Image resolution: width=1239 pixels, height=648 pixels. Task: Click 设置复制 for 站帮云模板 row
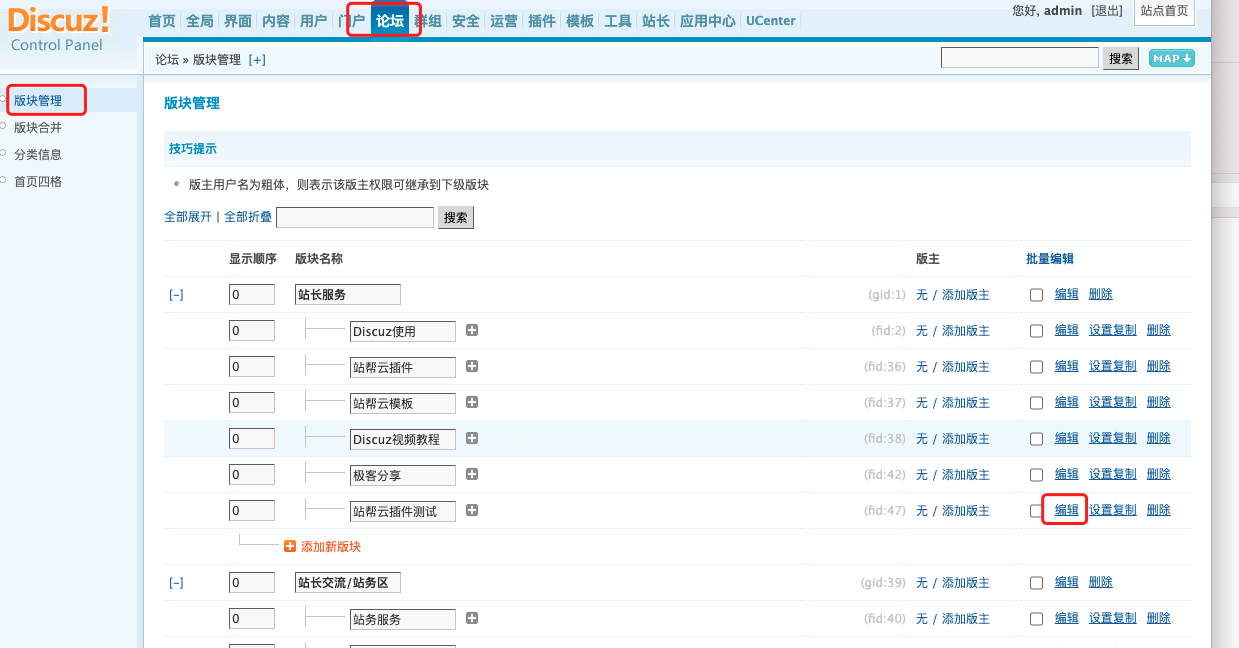tap(1112, 402)
